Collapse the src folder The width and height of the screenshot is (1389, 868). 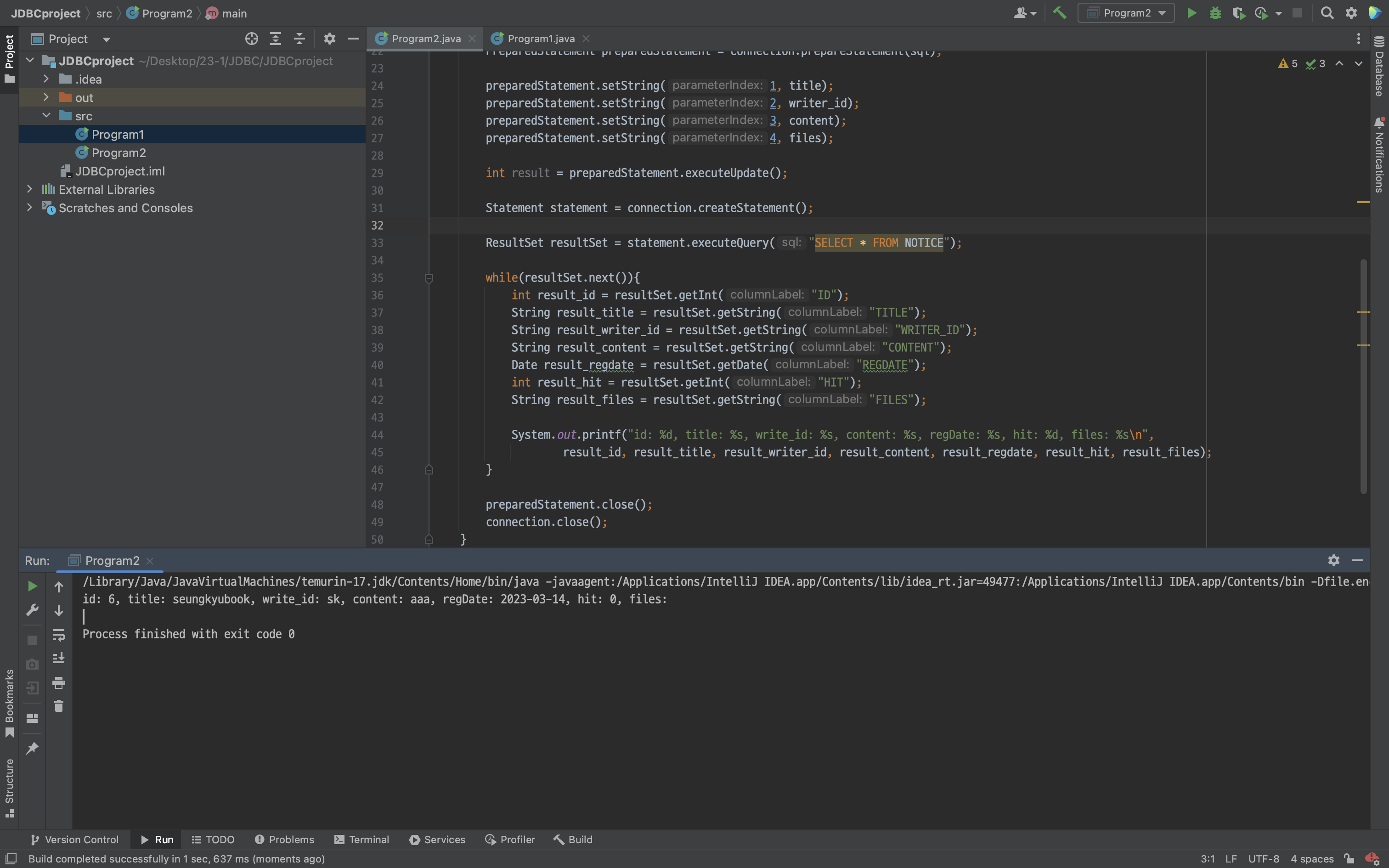coord(46,115)
